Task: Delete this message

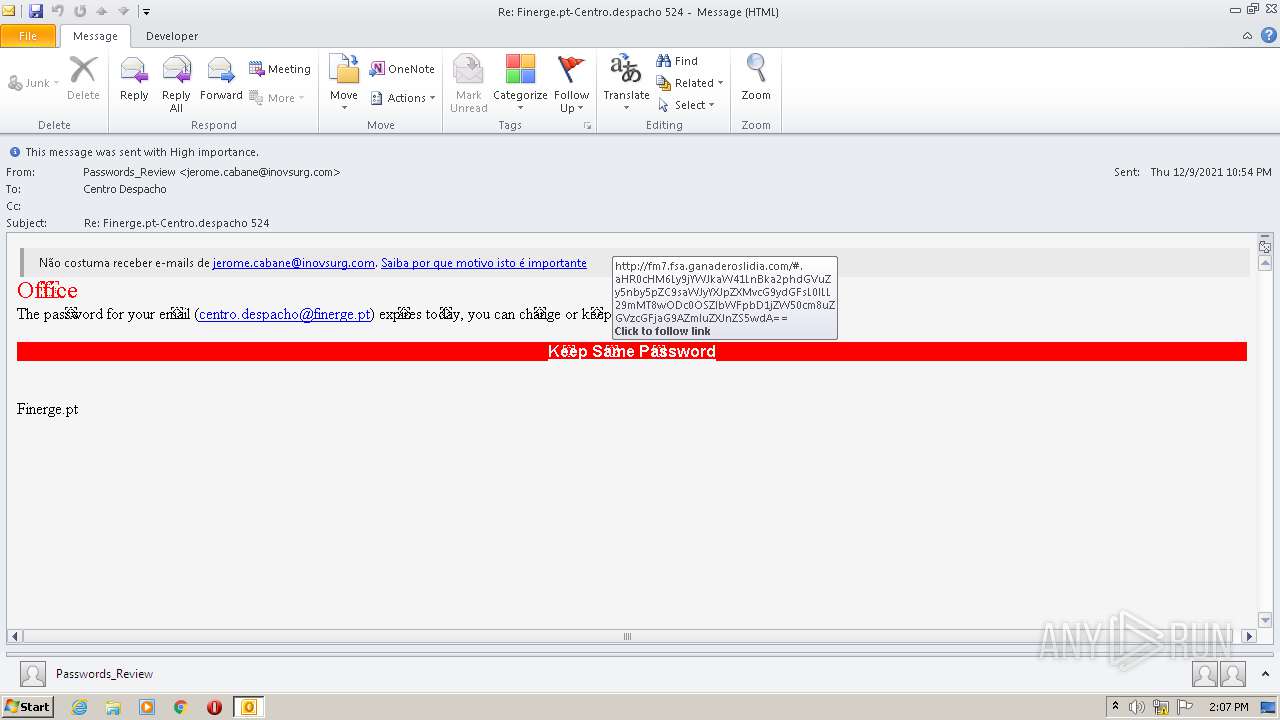Action: (x=83, y=79)
